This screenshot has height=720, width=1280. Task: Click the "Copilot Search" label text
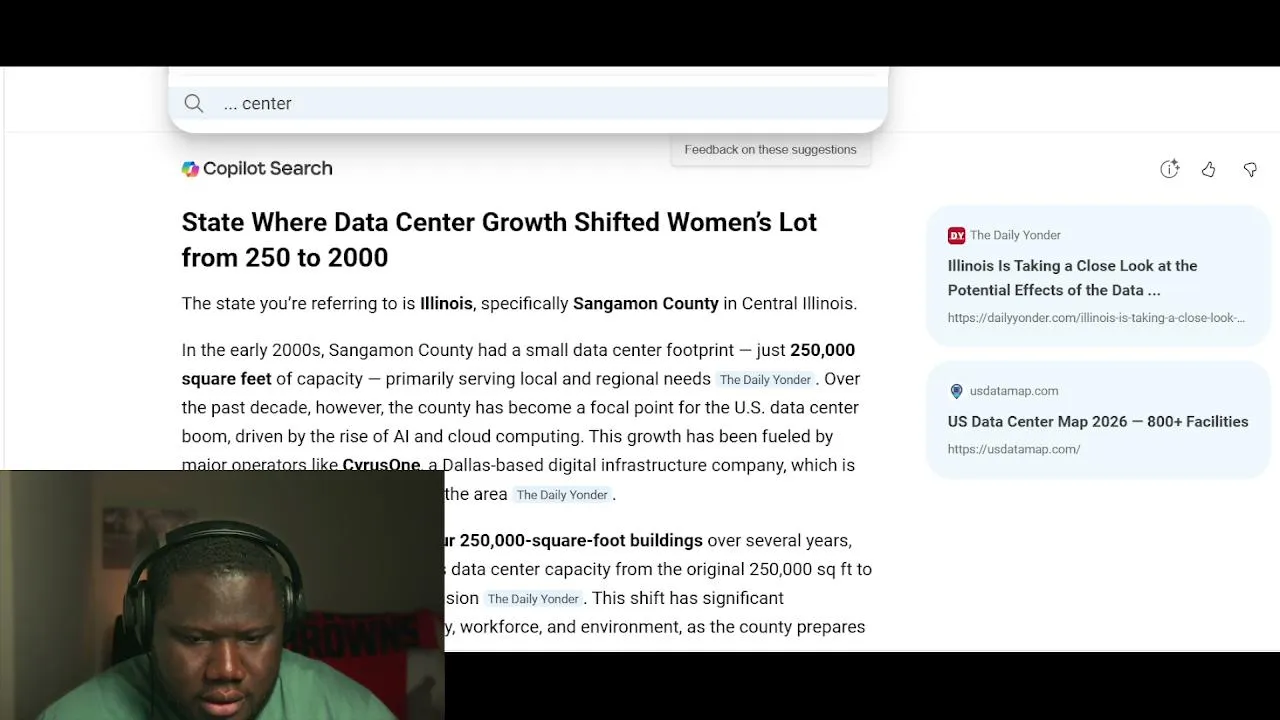(268, 169)
